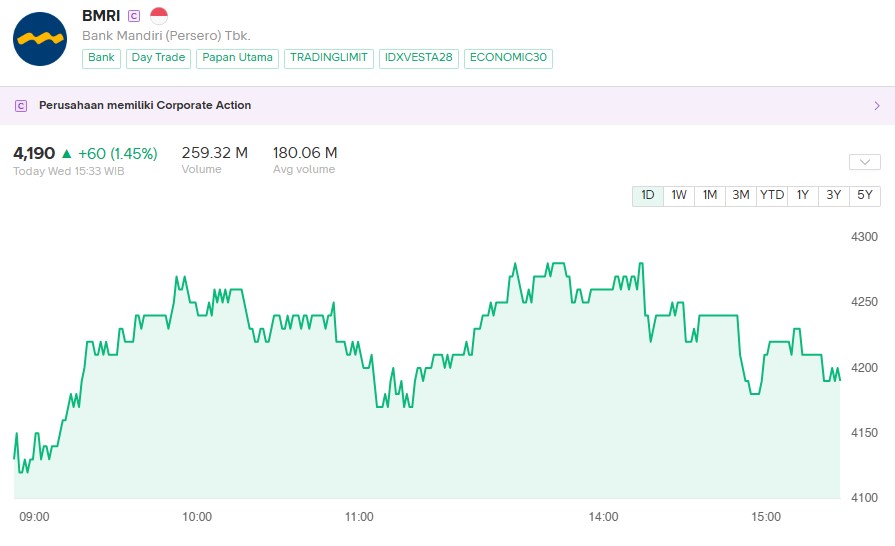Viewport: 895px width, 546px height.
Task: Click the Bank Mandiri logo icon
Action: (40, 39)
